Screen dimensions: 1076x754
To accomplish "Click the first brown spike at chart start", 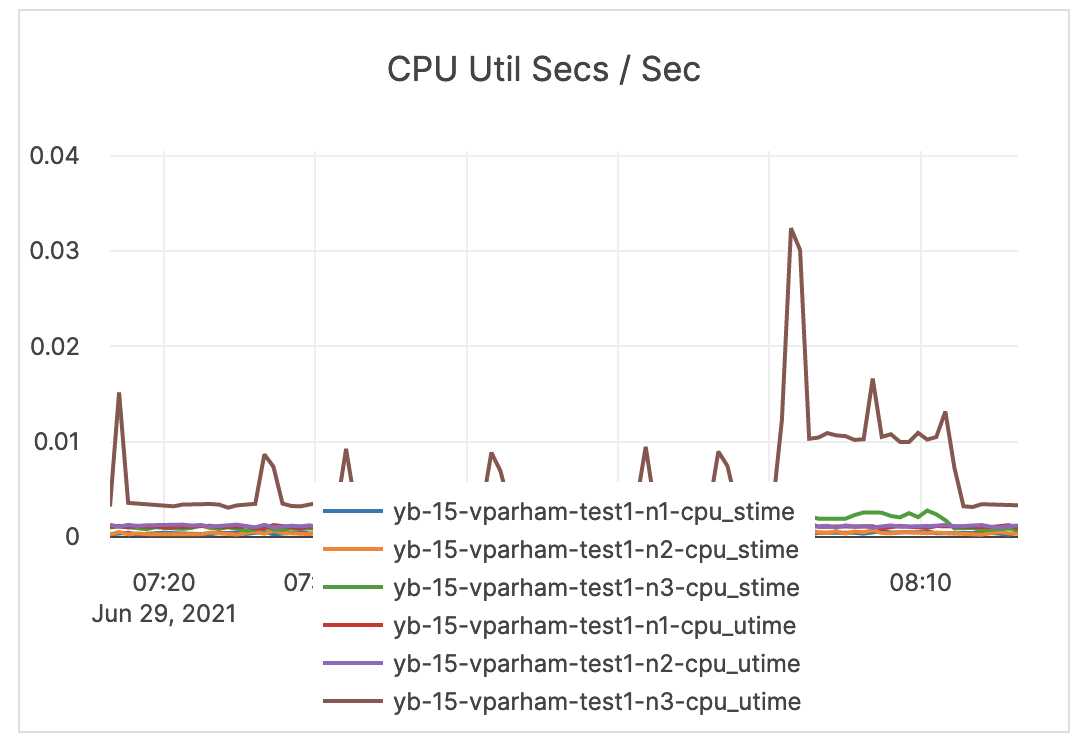I will pyautogui.click(x=119, y=394).
